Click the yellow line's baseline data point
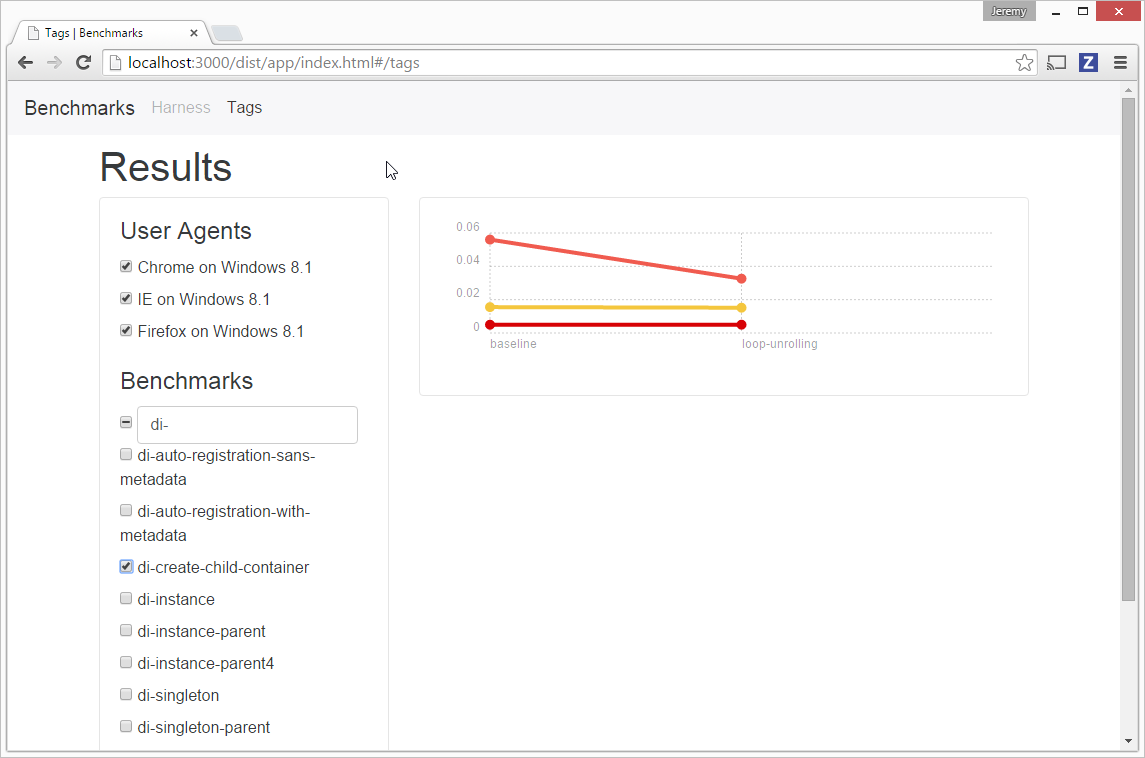 pos(490,307)
